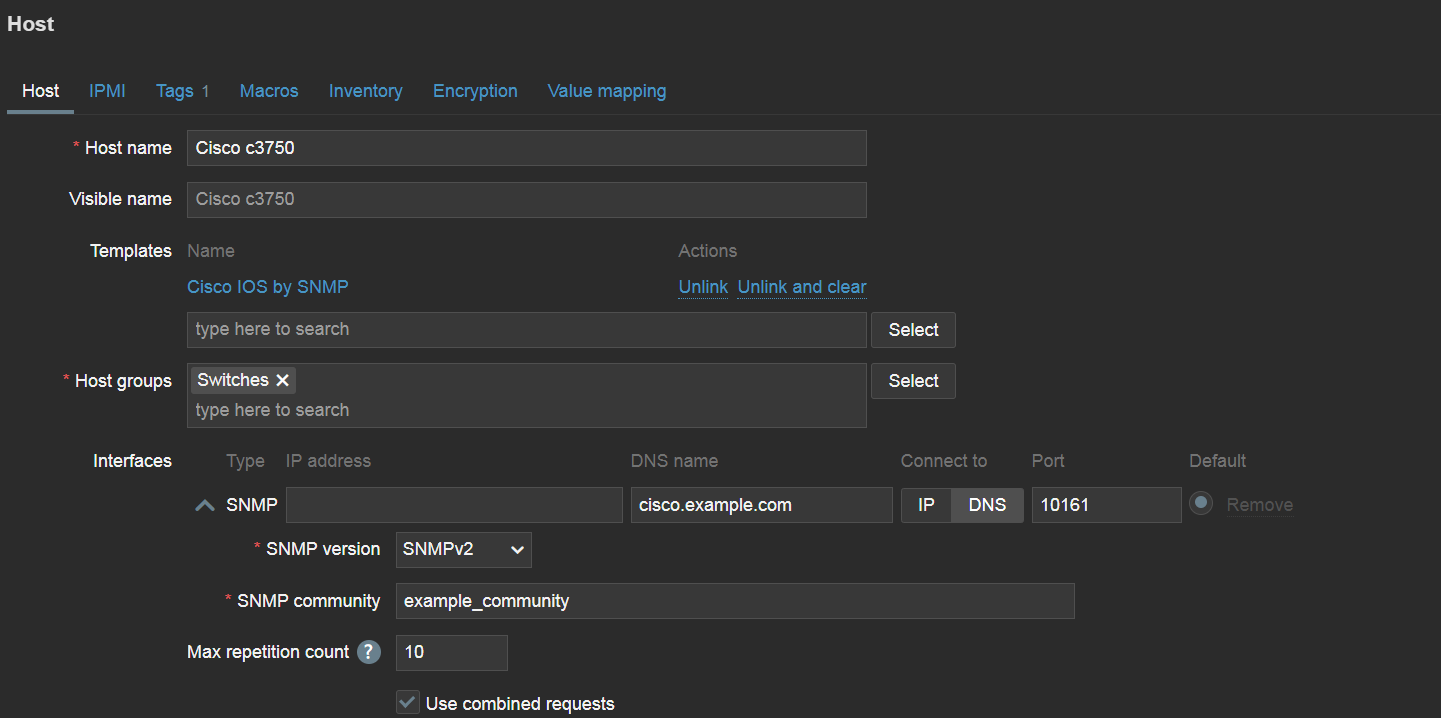This screenshot has height=718, width=1441.
Task: Click the DNS name field cisco.example.com
Action: 762,505
